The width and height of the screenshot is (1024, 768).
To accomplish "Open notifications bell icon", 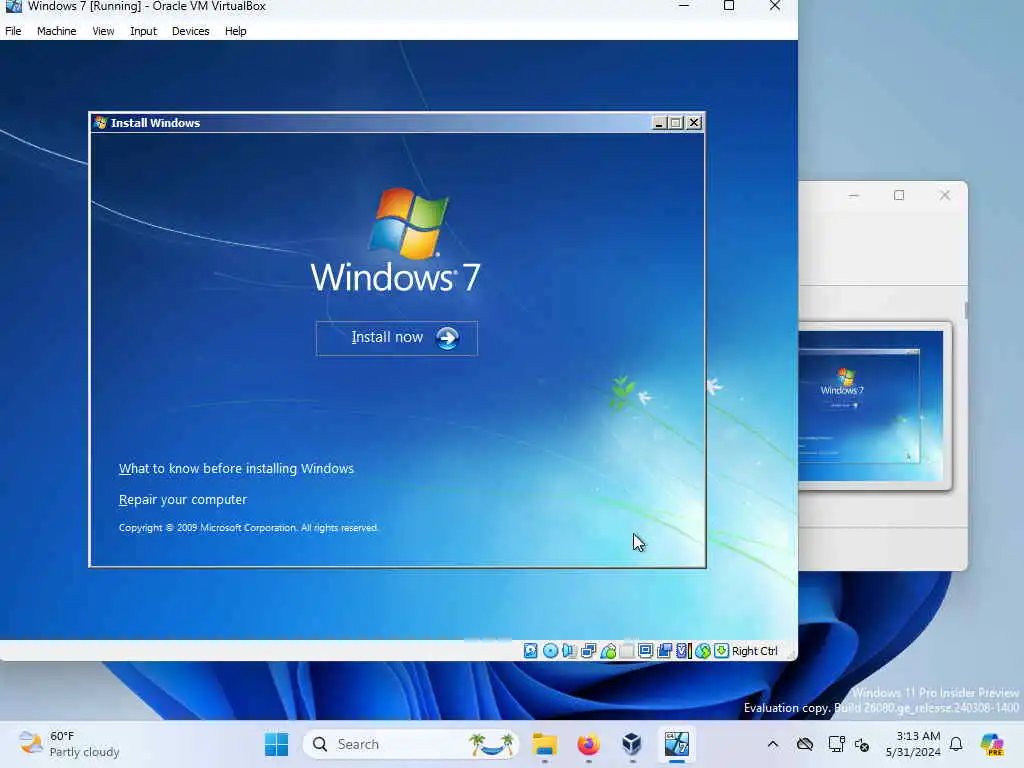I will point(956,744).
